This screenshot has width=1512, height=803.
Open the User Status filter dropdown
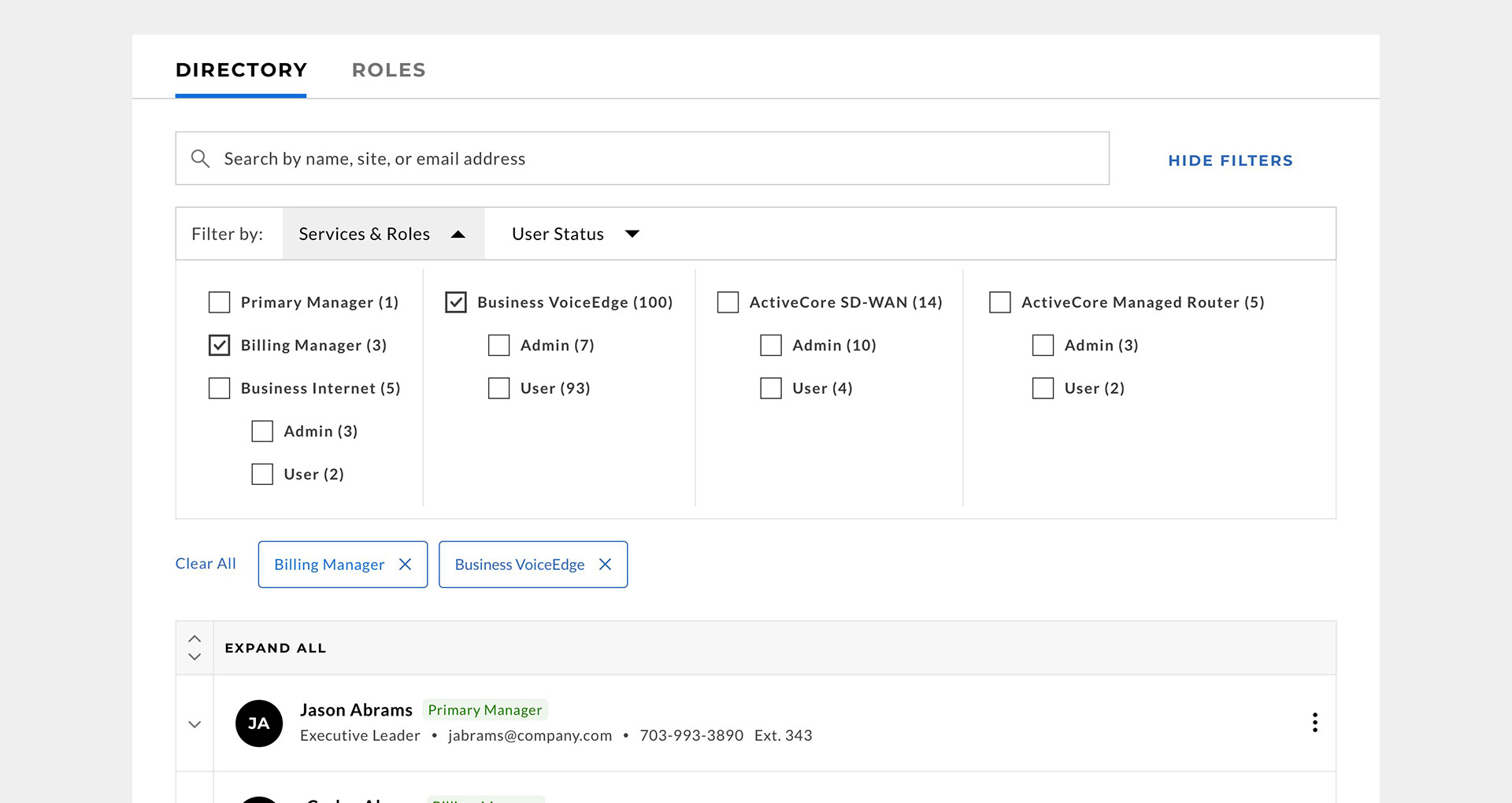[576, 234]
